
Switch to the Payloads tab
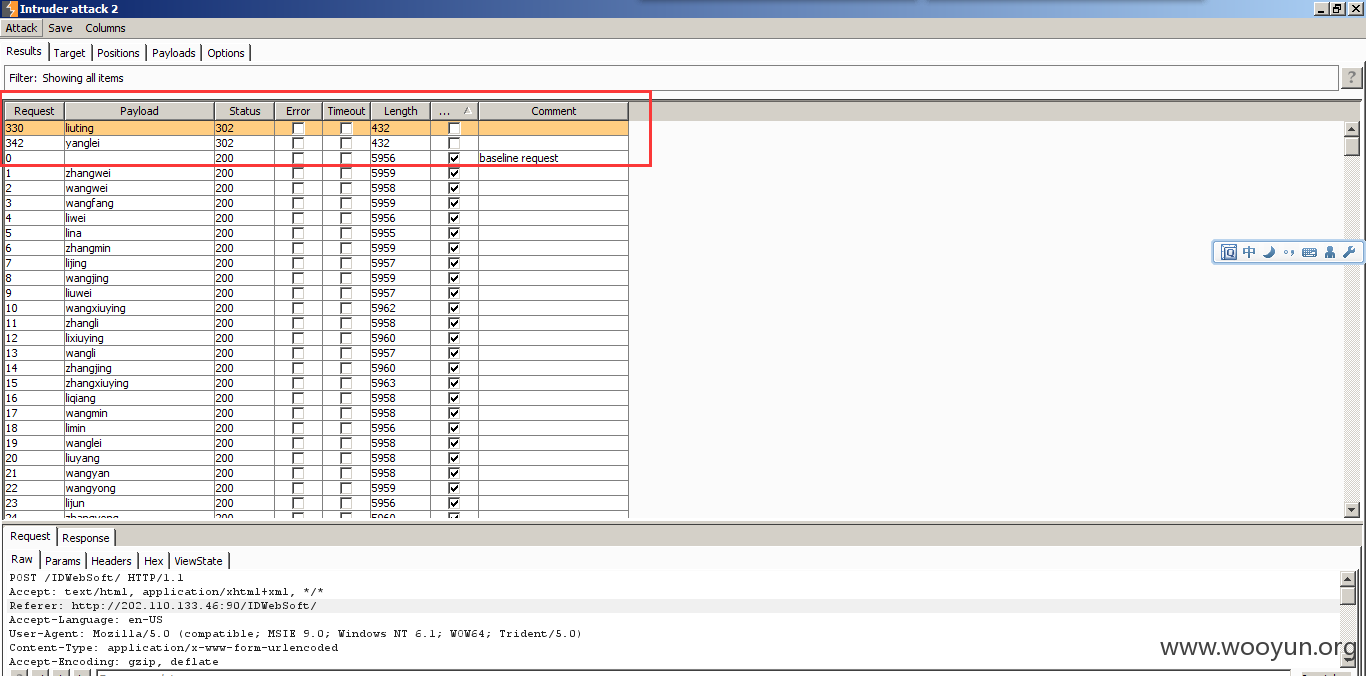pos(174,53)
